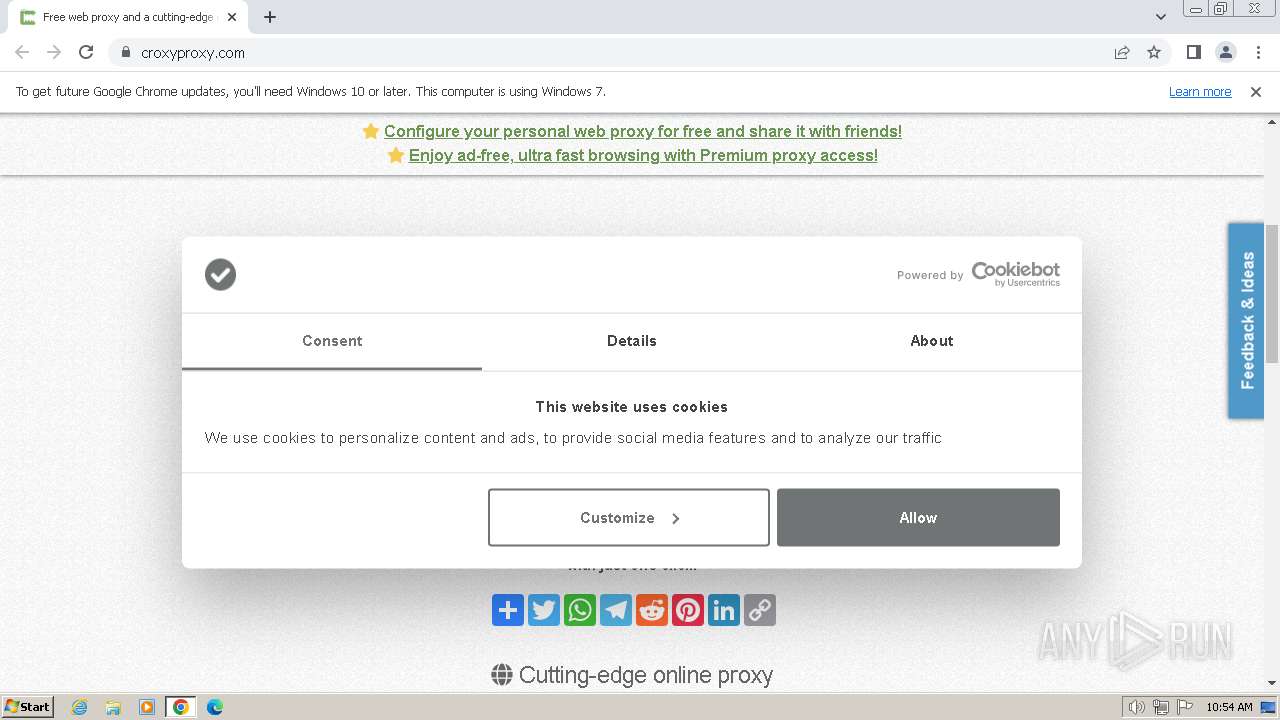Reload the page in Chrome
This screenshot has height=720, width=1280.
click(86, 52)
